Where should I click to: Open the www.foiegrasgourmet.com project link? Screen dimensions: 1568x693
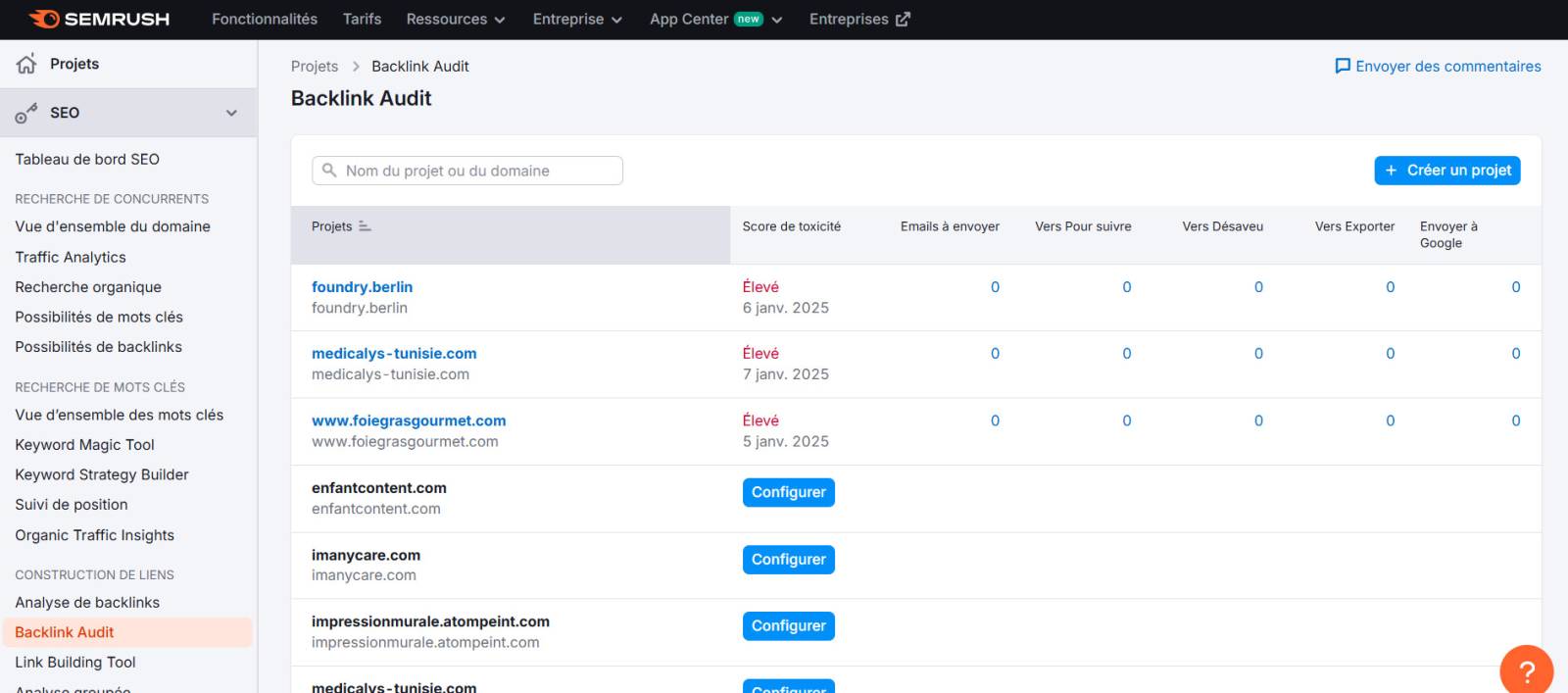coord(409,421)
